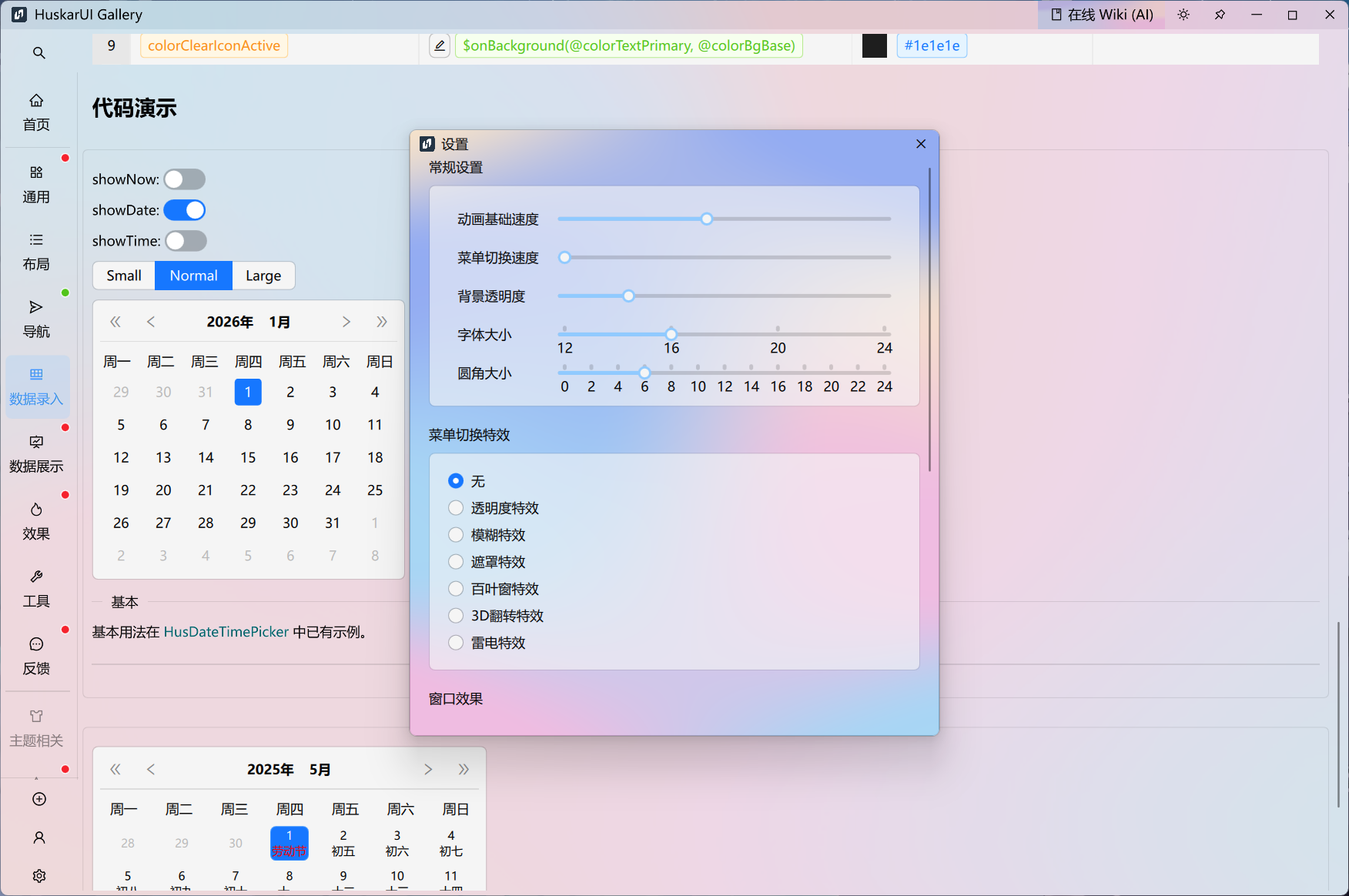Open the 数据展示 (Data Display) section
The image size is (1349, 896).
pos(36,453)
